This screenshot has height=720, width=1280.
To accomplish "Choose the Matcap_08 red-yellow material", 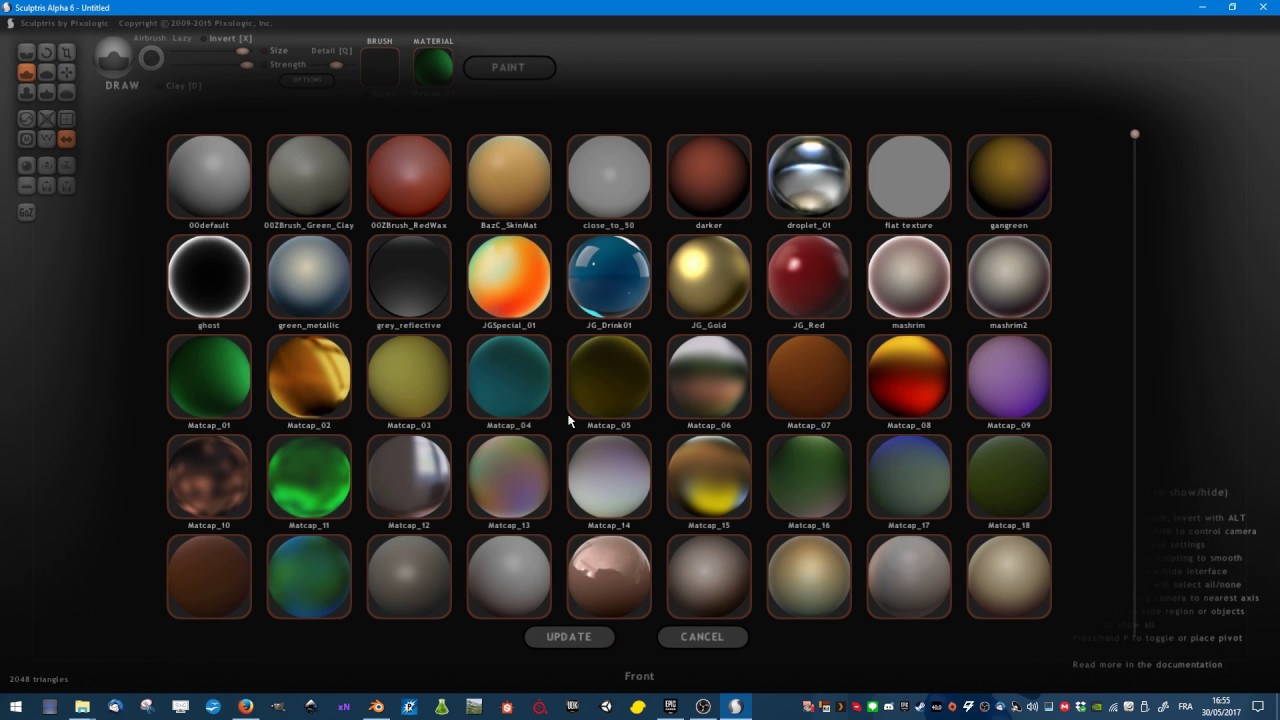I will [x=909, y=377].
